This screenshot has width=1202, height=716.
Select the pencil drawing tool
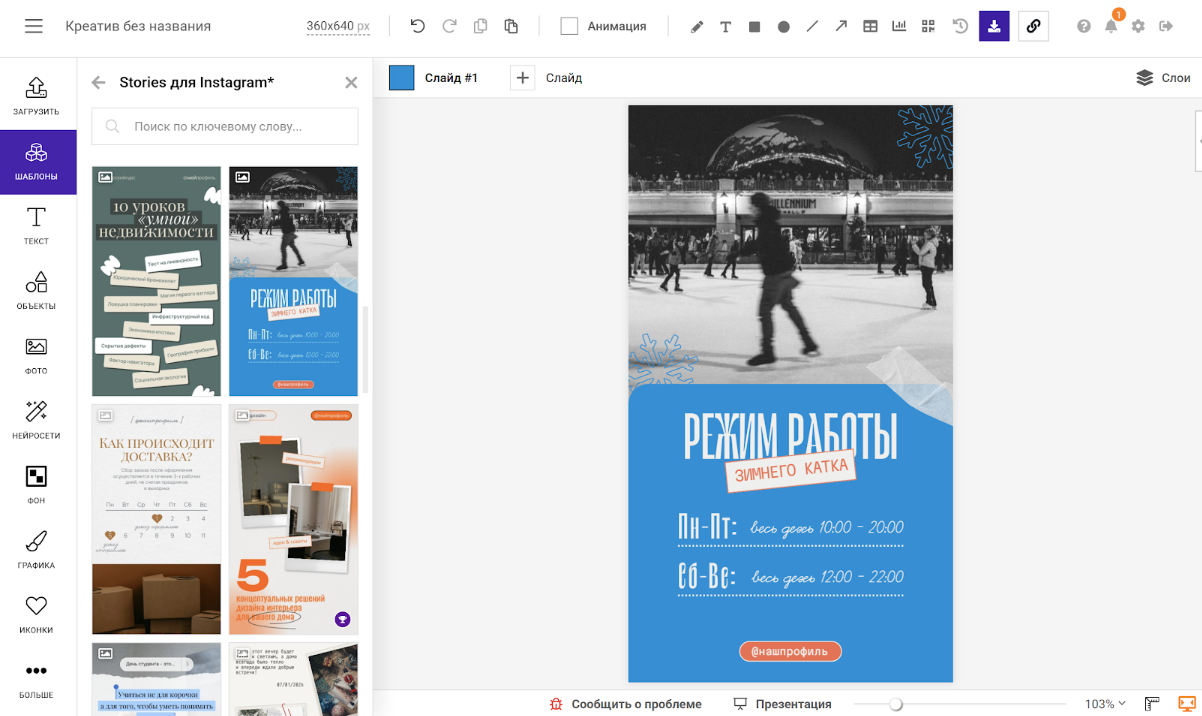[697, 27]
